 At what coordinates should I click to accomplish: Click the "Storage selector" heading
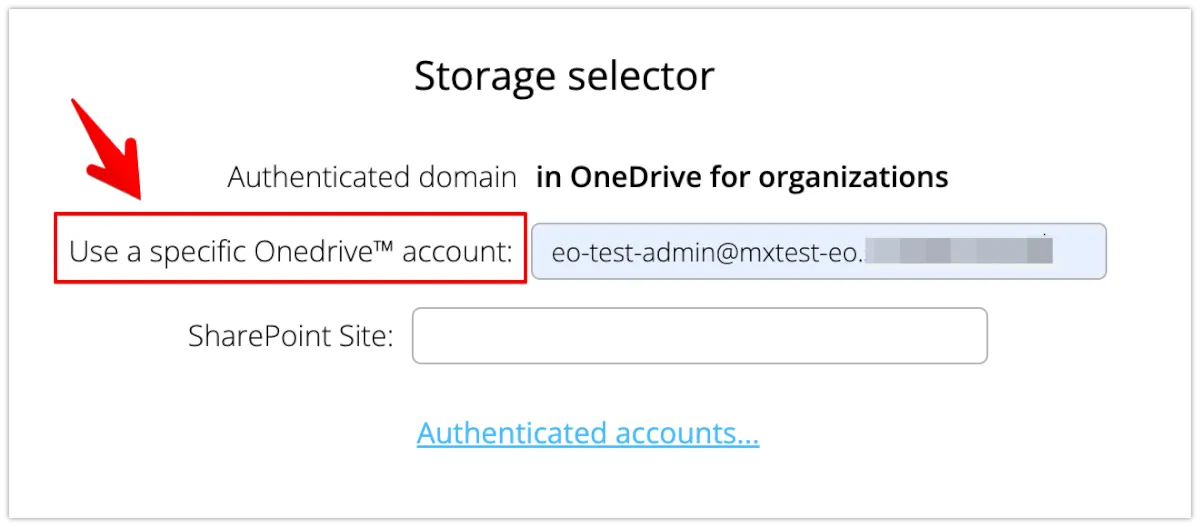pos(564,77)
